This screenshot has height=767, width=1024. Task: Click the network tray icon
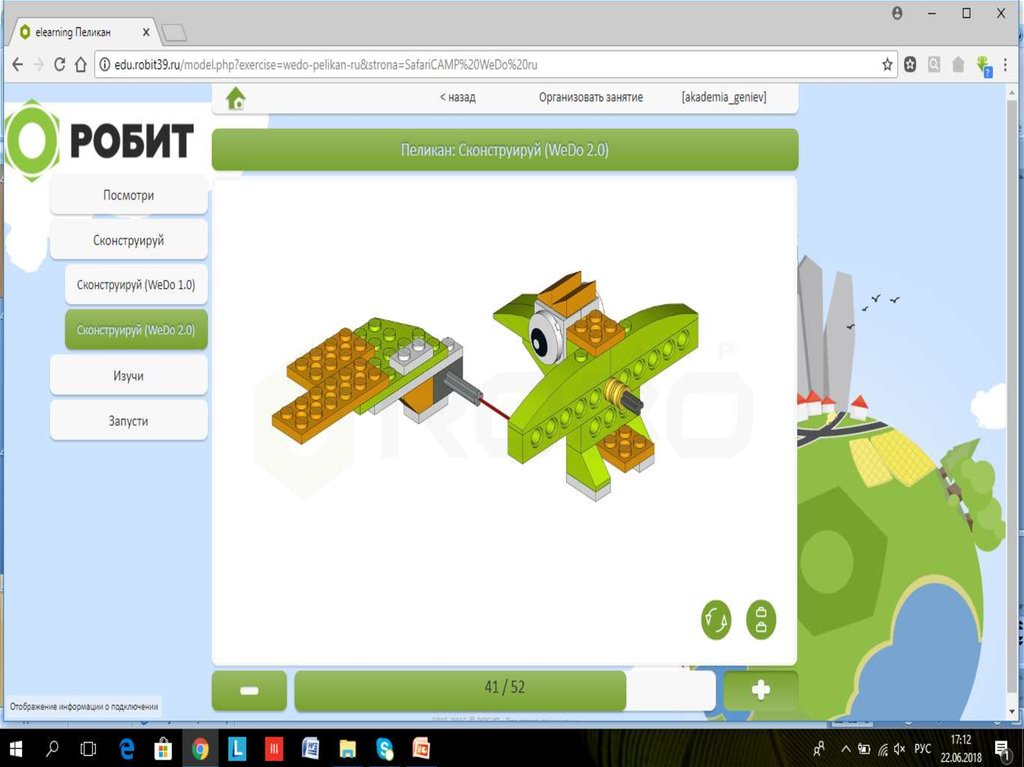coord(883,749)
